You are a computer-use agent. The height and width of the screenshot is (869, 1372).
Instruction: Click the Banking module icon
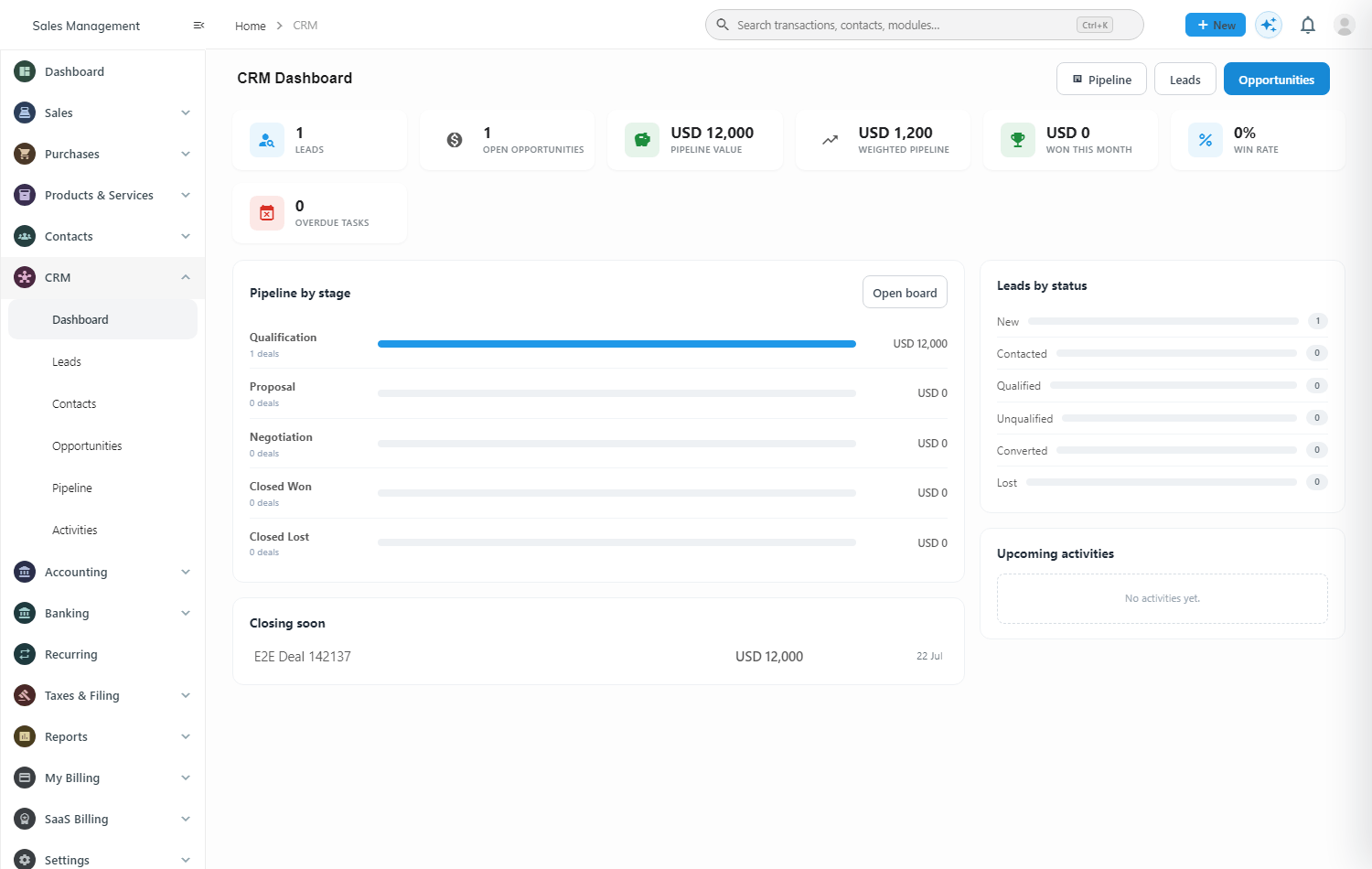25,613
